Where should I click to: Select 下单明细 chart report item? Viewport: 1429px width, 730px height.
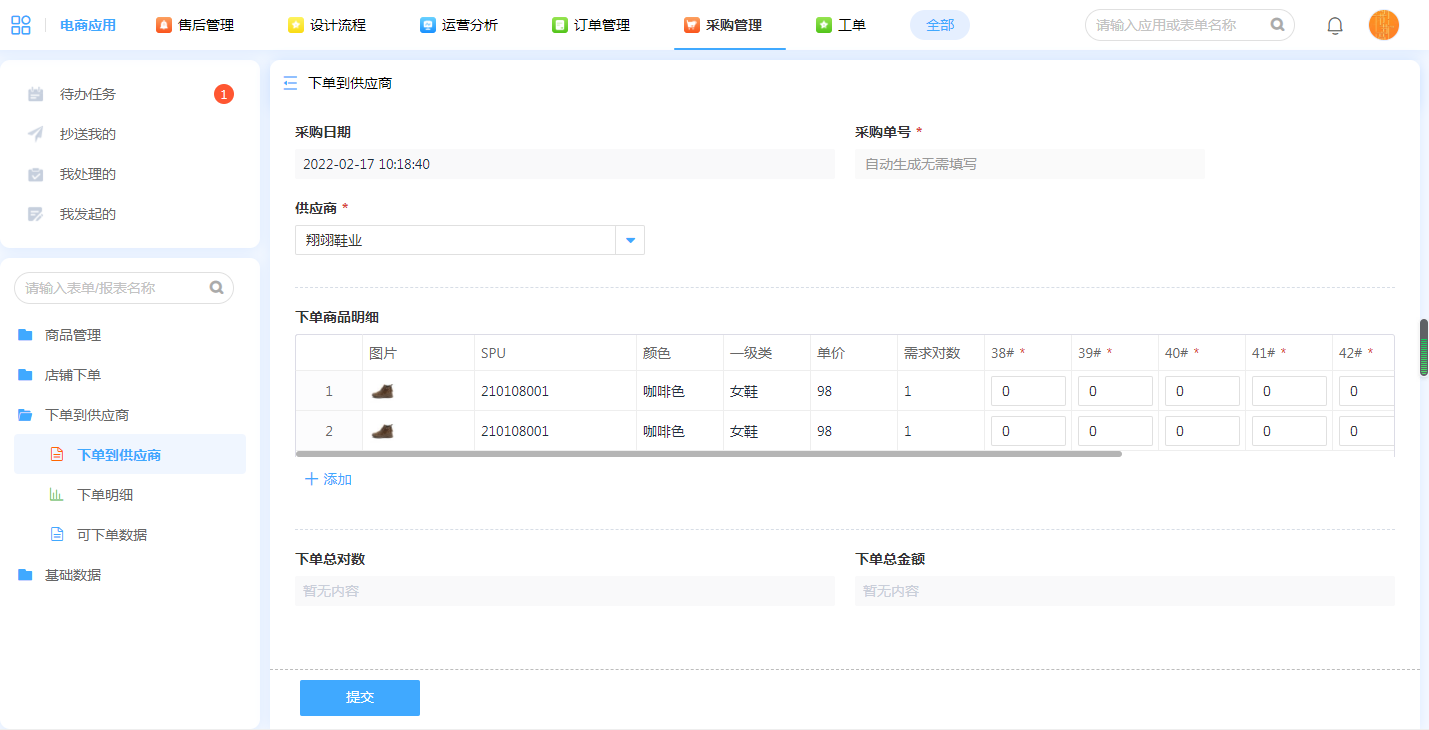[x=105, y=495]
